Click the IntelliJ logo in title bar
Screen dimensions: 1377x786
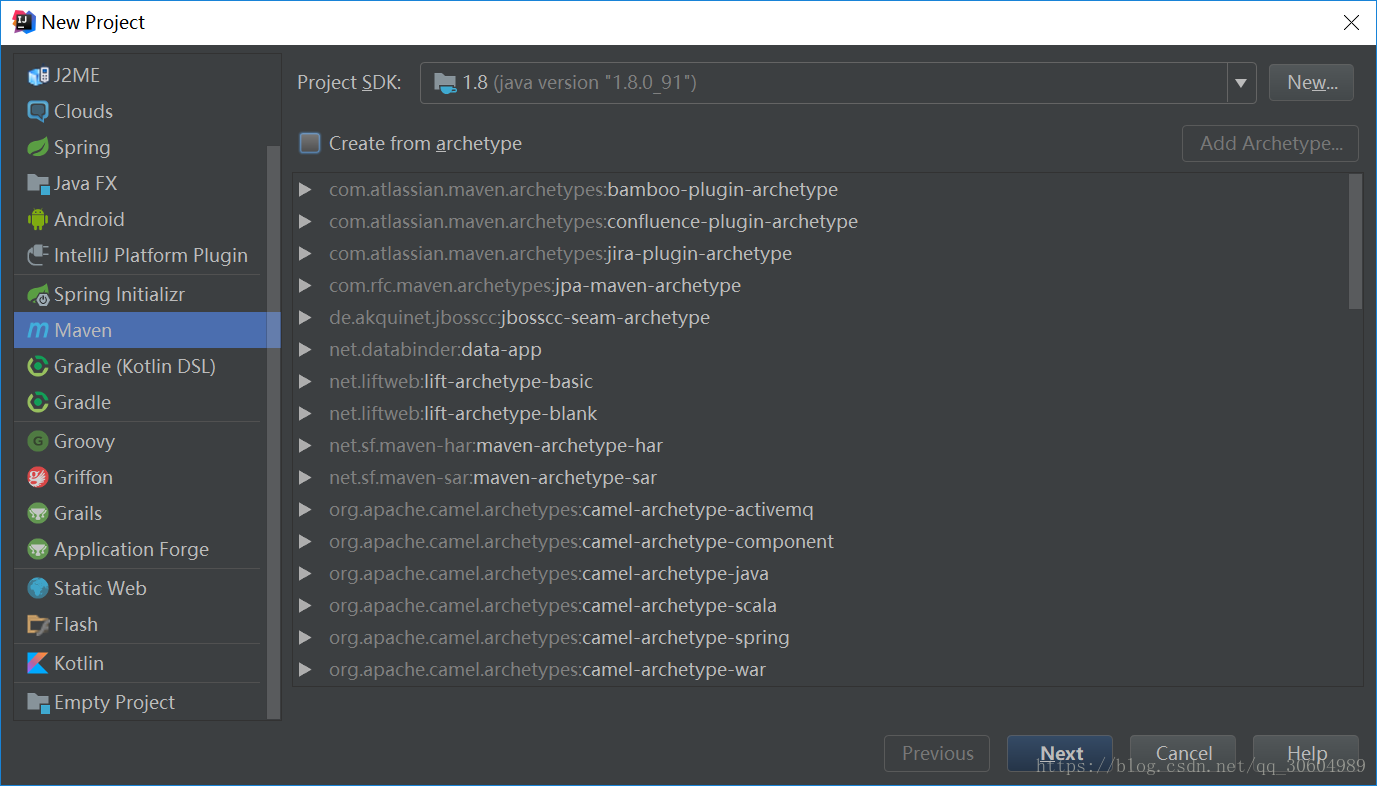tap(24, 22)
